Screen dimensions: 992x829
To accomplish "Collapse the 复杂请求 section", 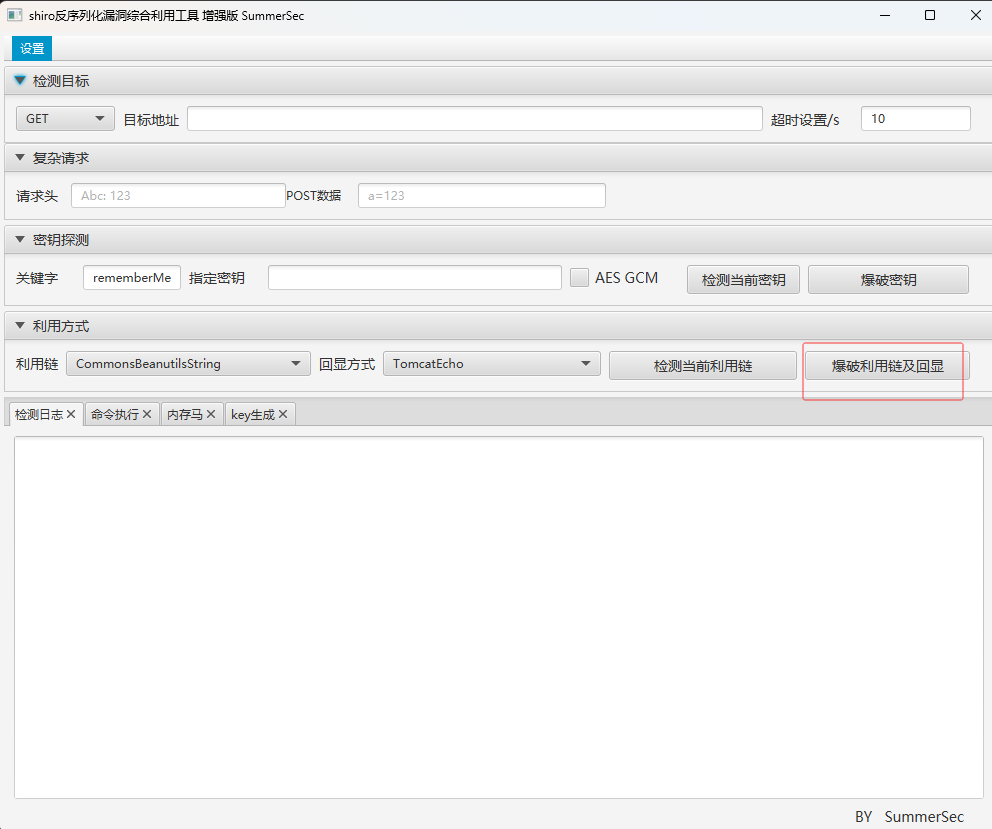I will 20,158.
